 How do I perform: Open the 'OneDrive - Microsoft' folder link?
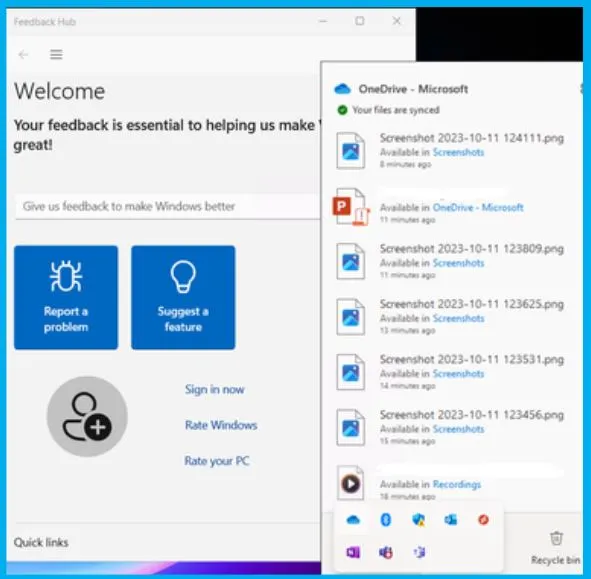click(x=478, y=207)
